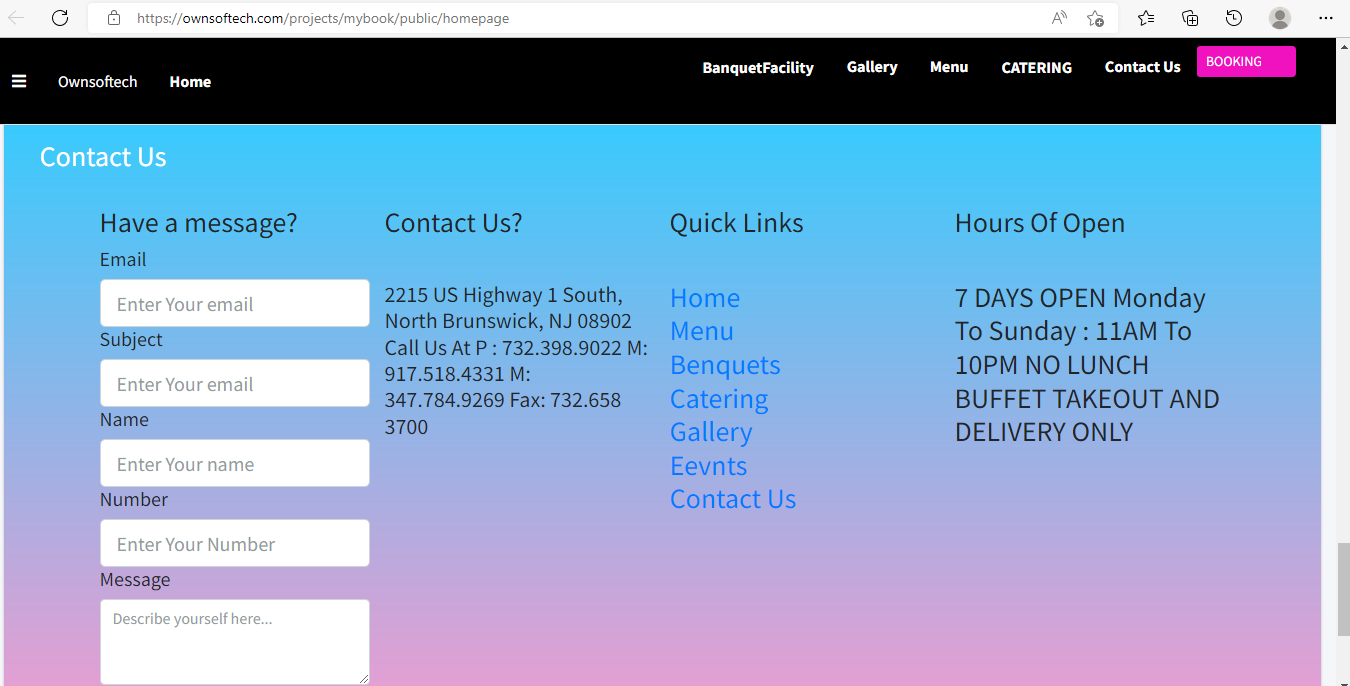
Task: Focus the Enter Your Number field
Action: pyautogui.click(x=235, y=543)
